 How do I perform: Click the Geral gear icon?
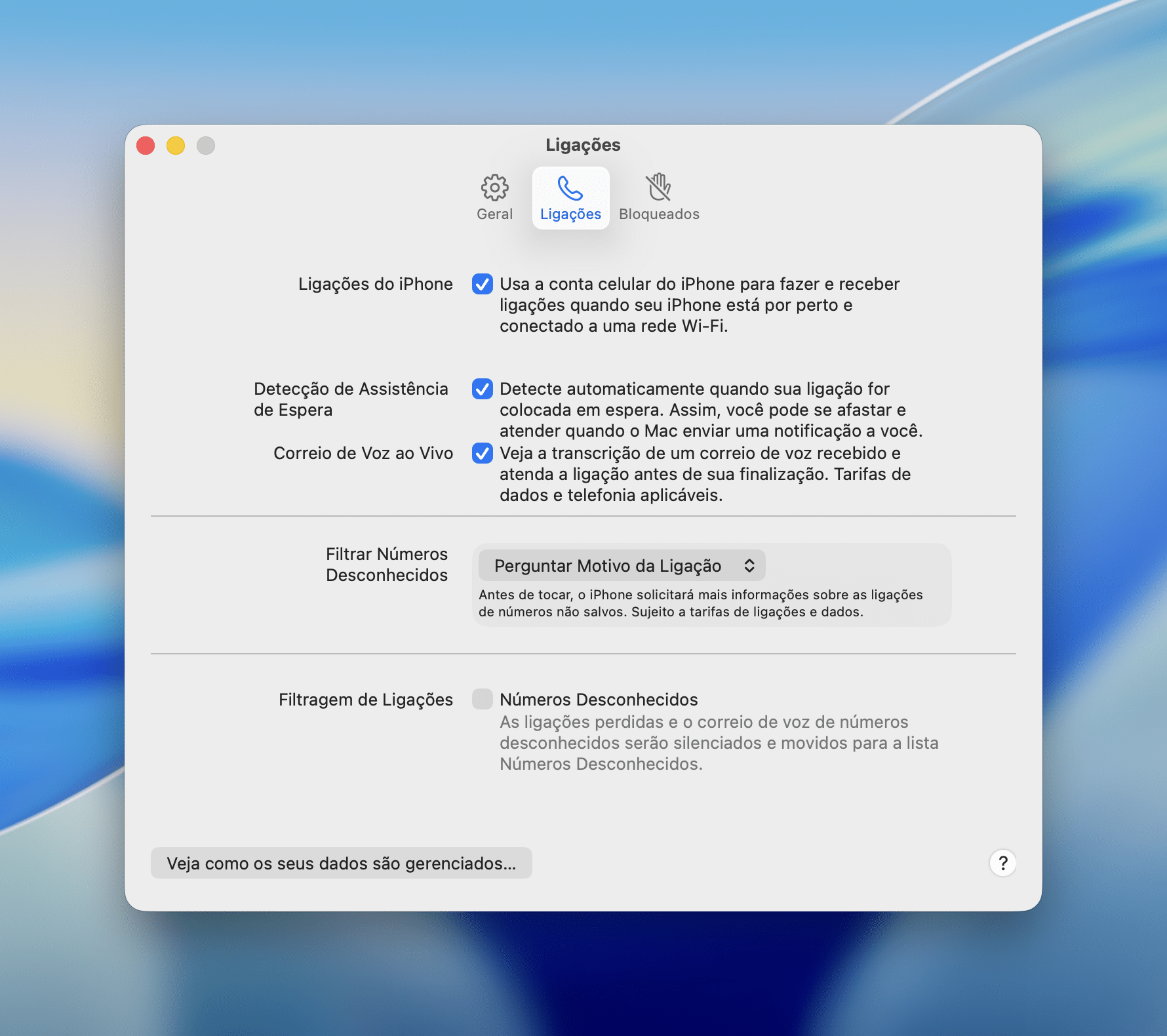pos(494,188)
